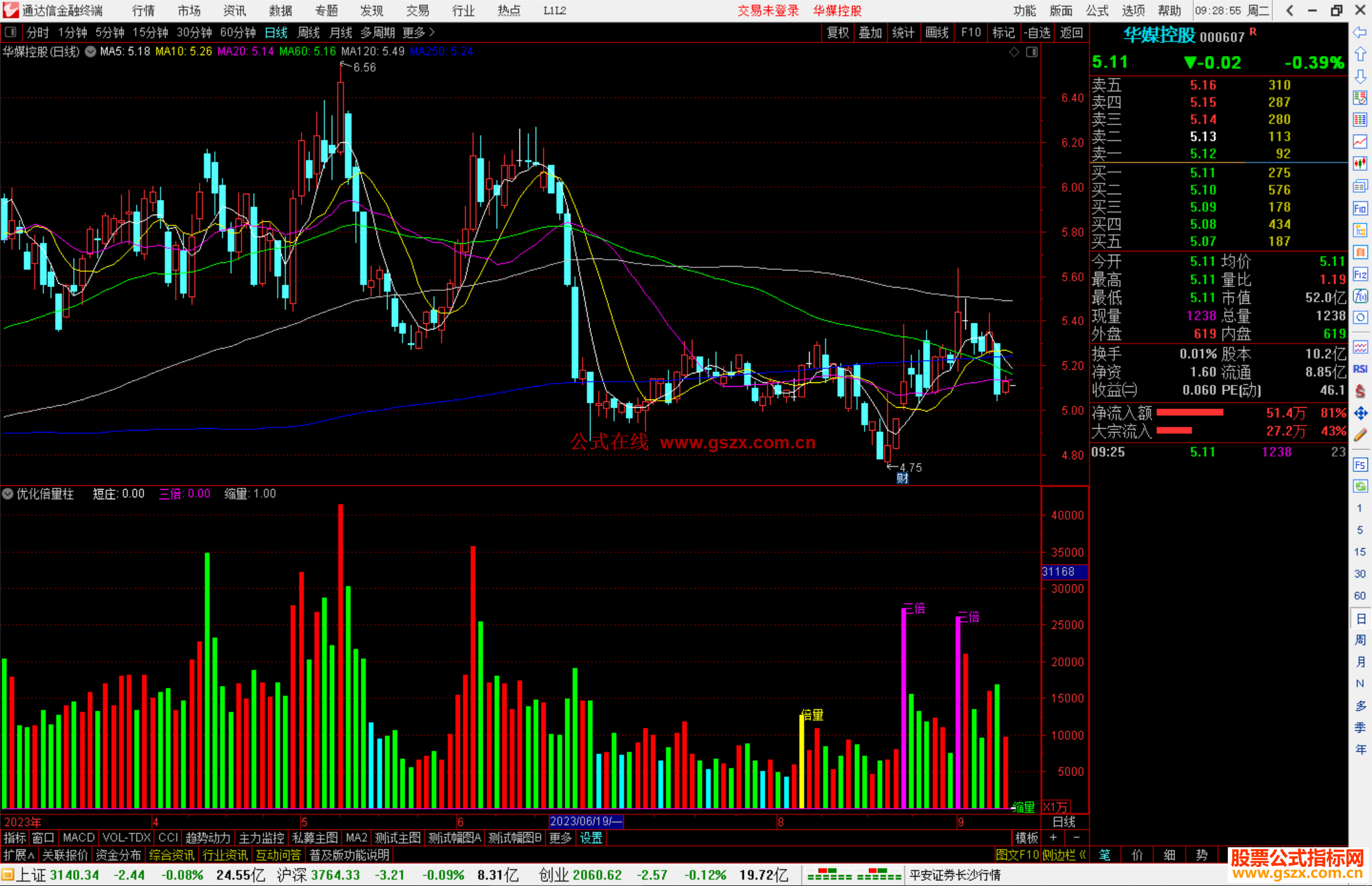Click the line chart sidebar icon
Image resolution: width=1372 pixels, height=886 pixels.
1360,141
